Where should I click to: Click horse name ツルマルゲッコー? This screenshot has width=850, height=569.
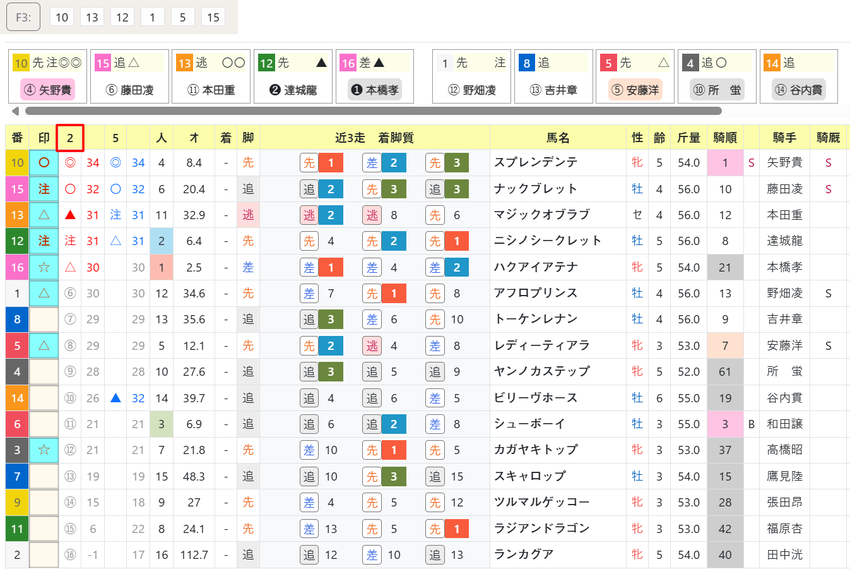(x=542, y=502)
